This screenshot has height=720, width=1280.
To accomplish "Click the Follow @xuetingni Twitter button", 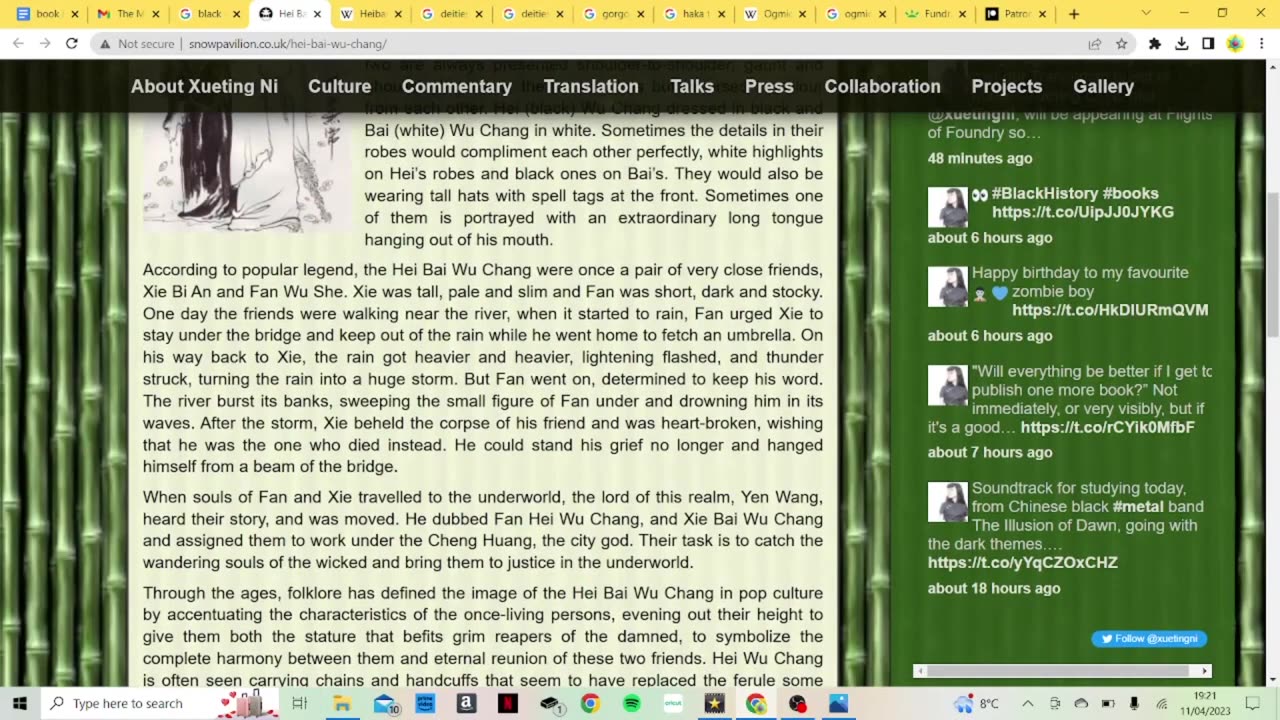I will (1149, 638).
